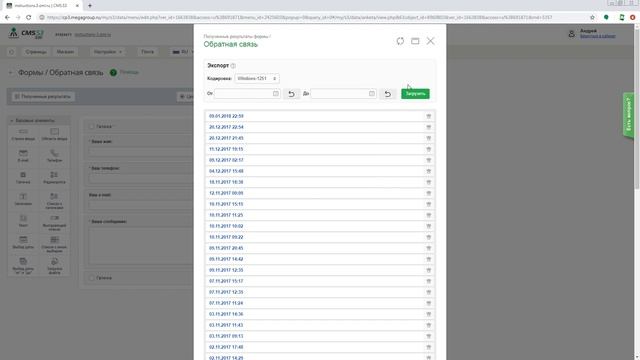Open the calendar for the До date
This screenshot has height=360, width=640.
click(371, 93)
